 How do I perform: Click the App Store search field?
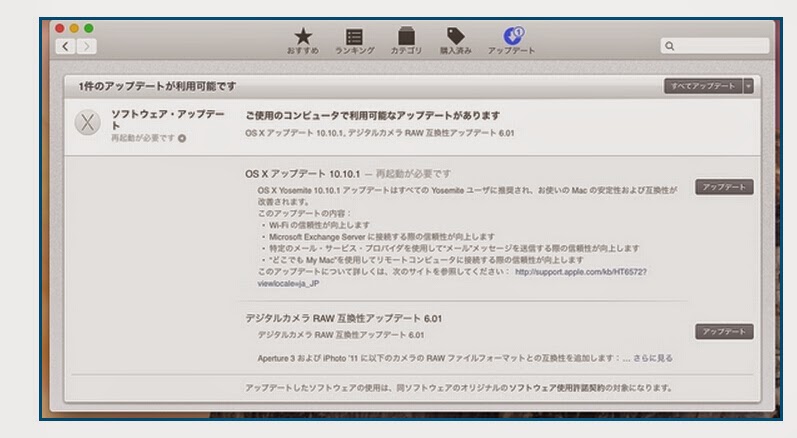715,46
